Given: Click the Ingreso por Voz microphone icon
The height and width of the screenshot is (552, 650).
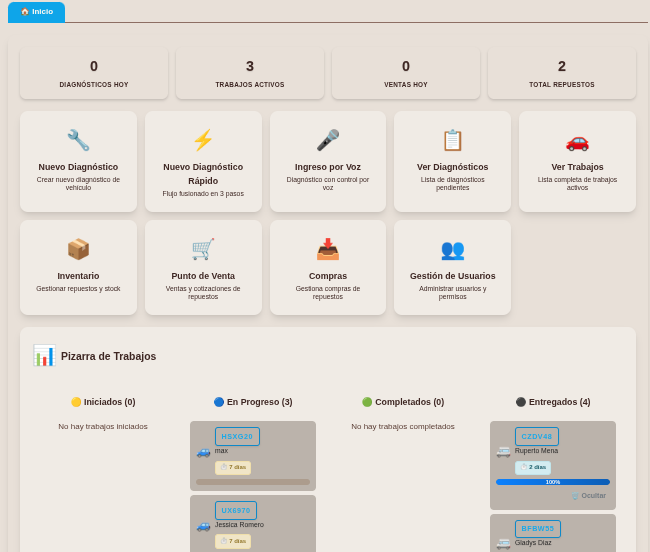Looking at the screenshot, I should [328, 140].
